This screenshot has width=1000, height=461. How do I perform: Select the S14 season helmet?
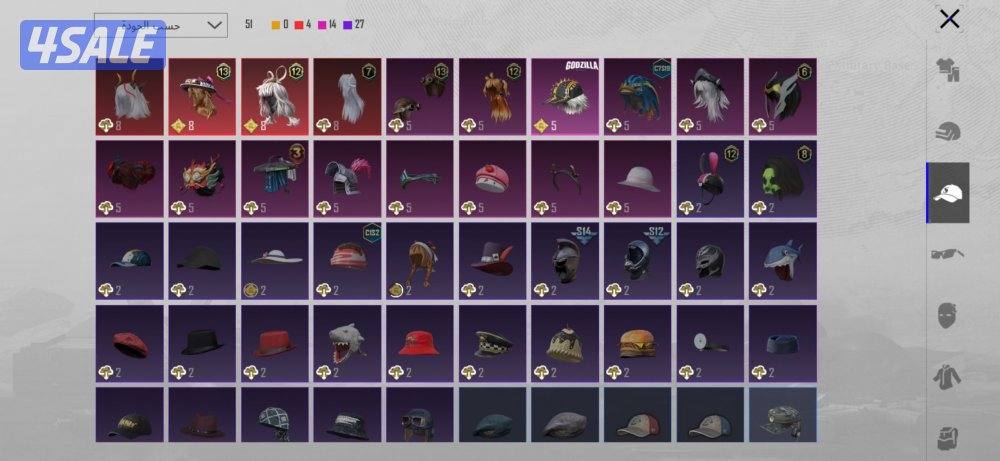pos(565,261)
